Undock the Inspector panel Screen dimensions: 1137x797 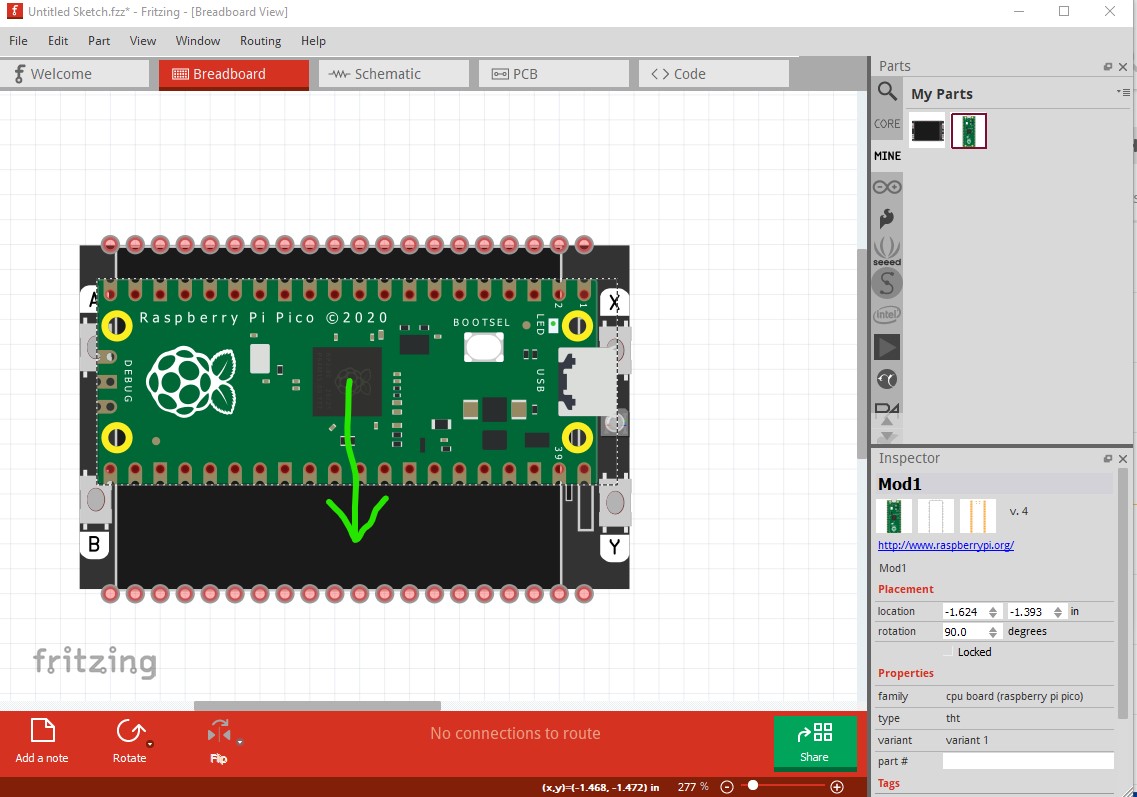(1108, 459)
